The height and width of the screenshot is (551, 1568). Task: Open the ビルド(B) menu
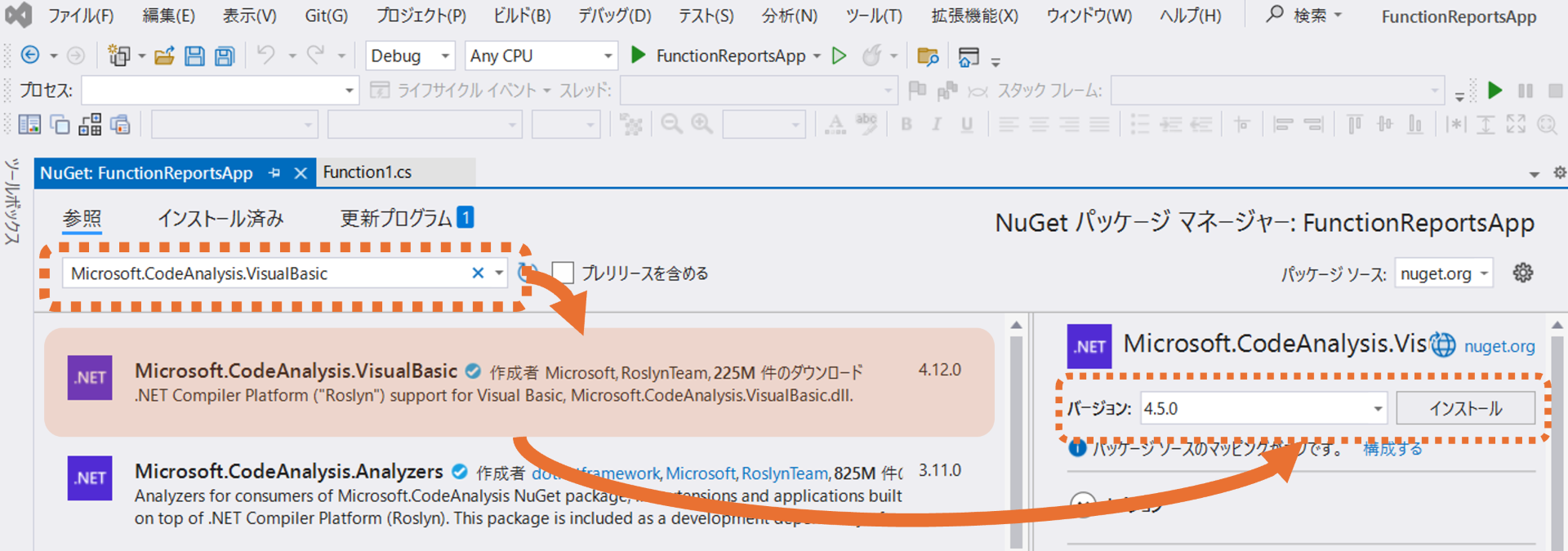[522, 16]
